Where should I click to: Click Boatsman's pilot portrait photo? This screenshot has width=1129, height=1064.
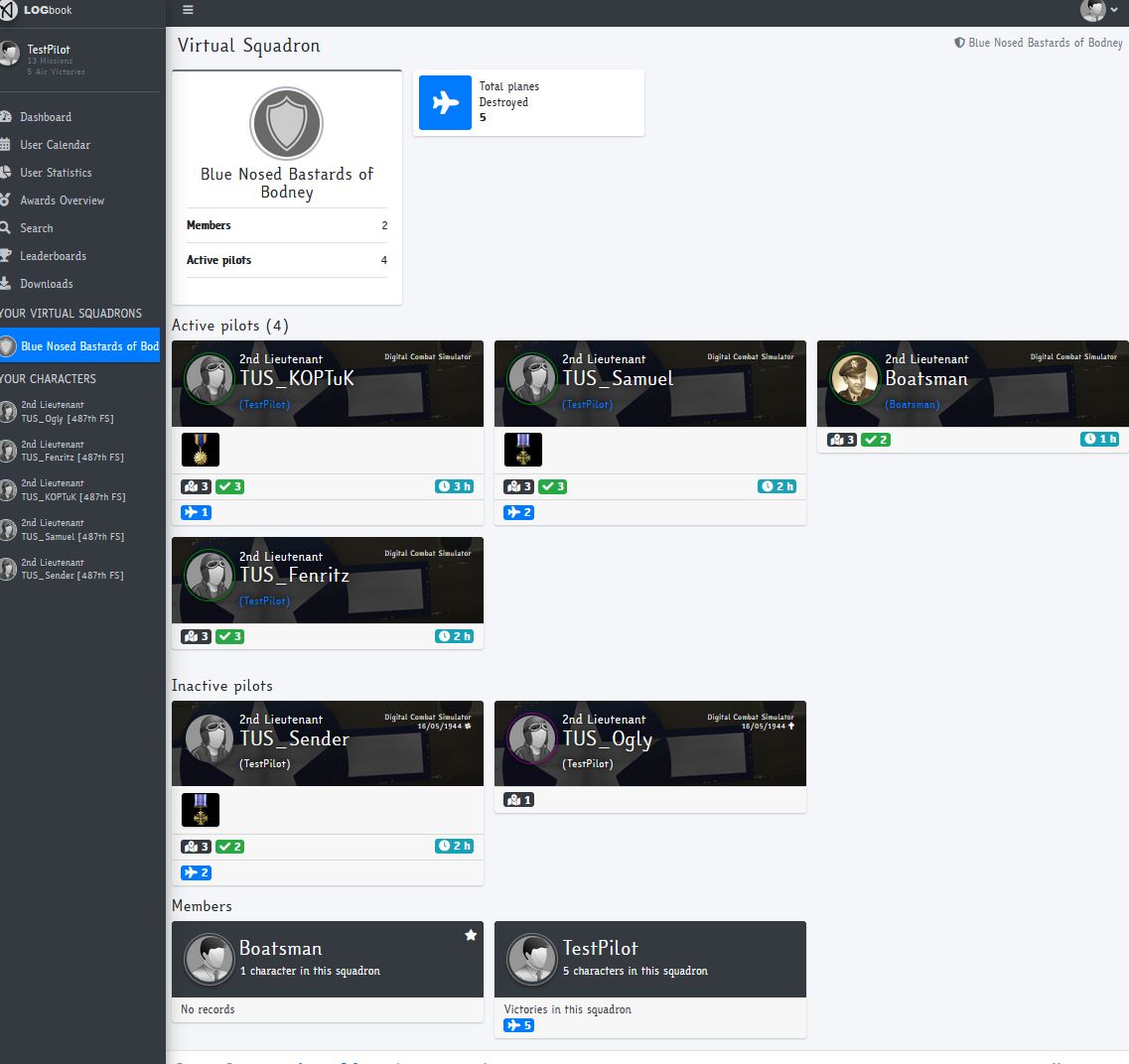pyautogui.click(x=855, y=379)
